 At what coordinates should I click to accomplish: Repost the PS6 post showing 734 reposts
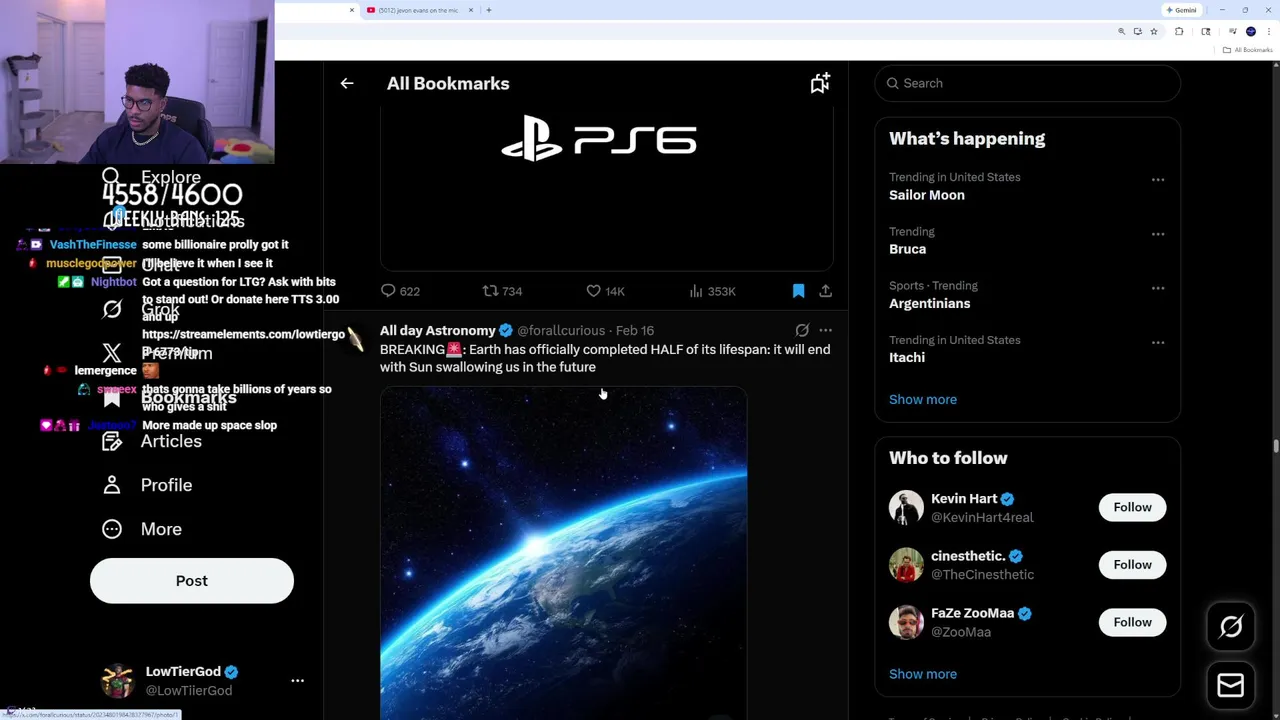click(x=502, y=291)
